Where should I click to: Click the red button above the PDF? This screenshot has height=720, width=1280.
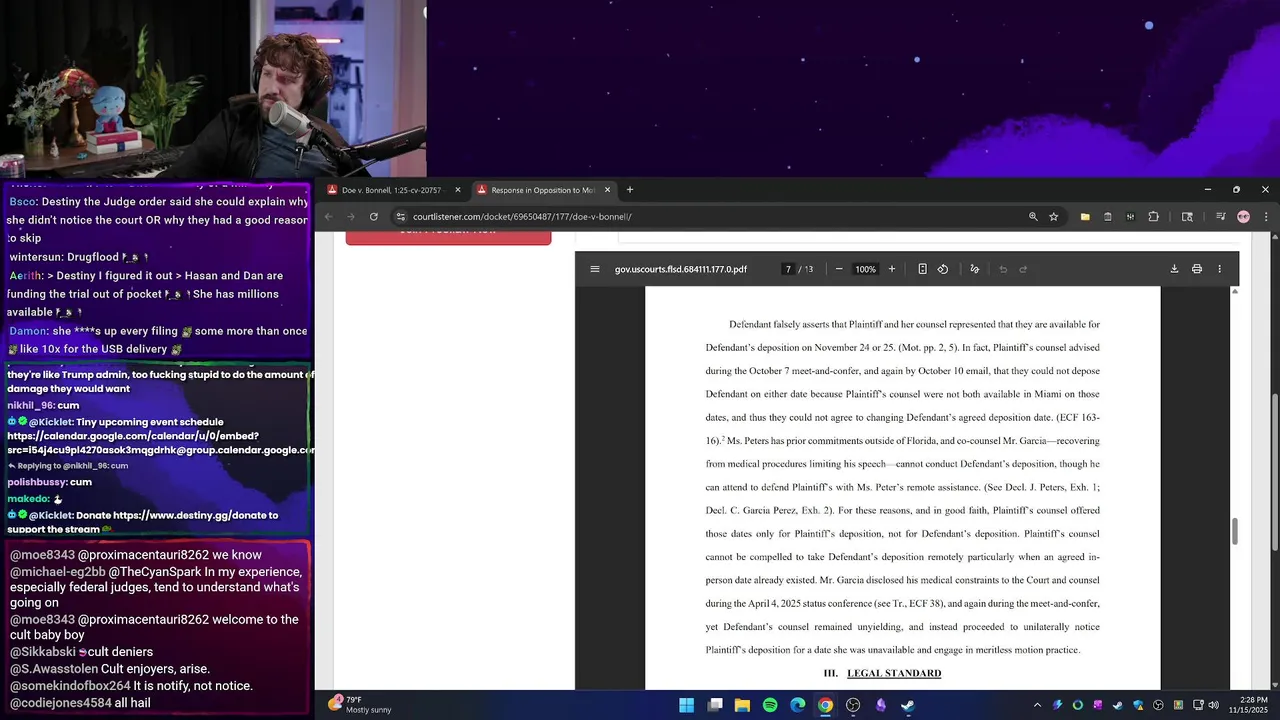448,237
